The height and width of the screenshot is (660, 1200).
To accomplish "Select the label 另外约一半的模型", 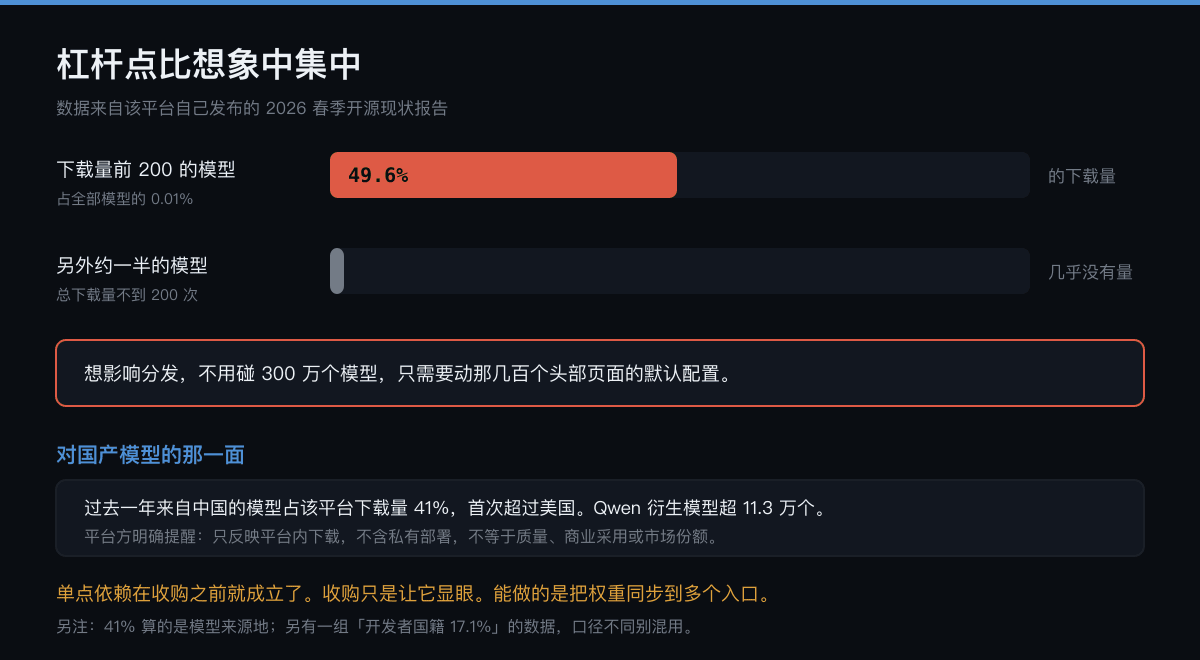I will click(x=132, y=266).
